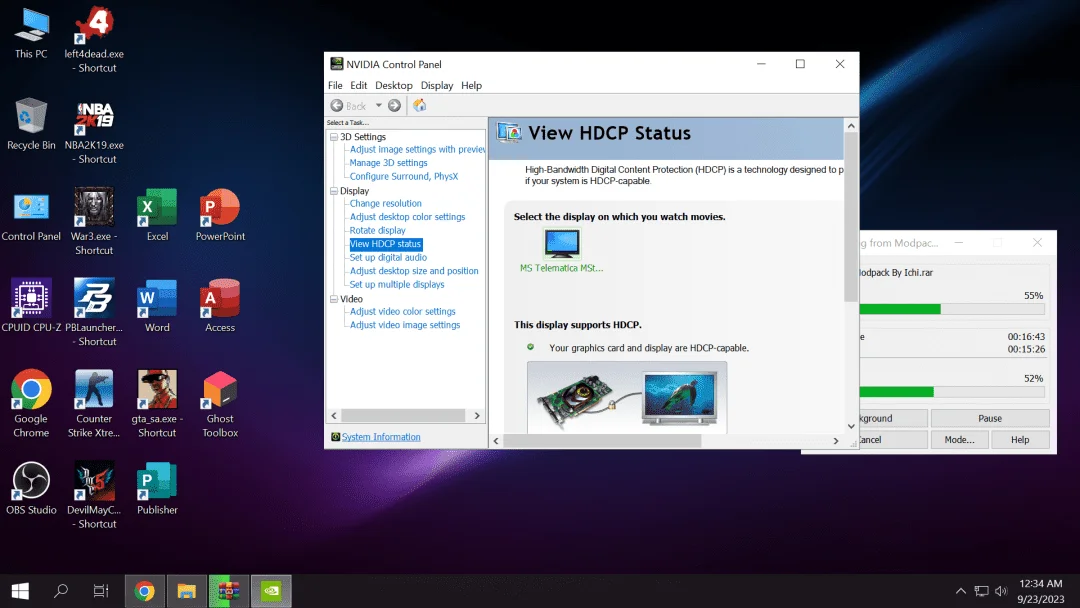This screenshot has height=608, width=1080.
Task: Select Rotate display
Action: coord(377,231)
